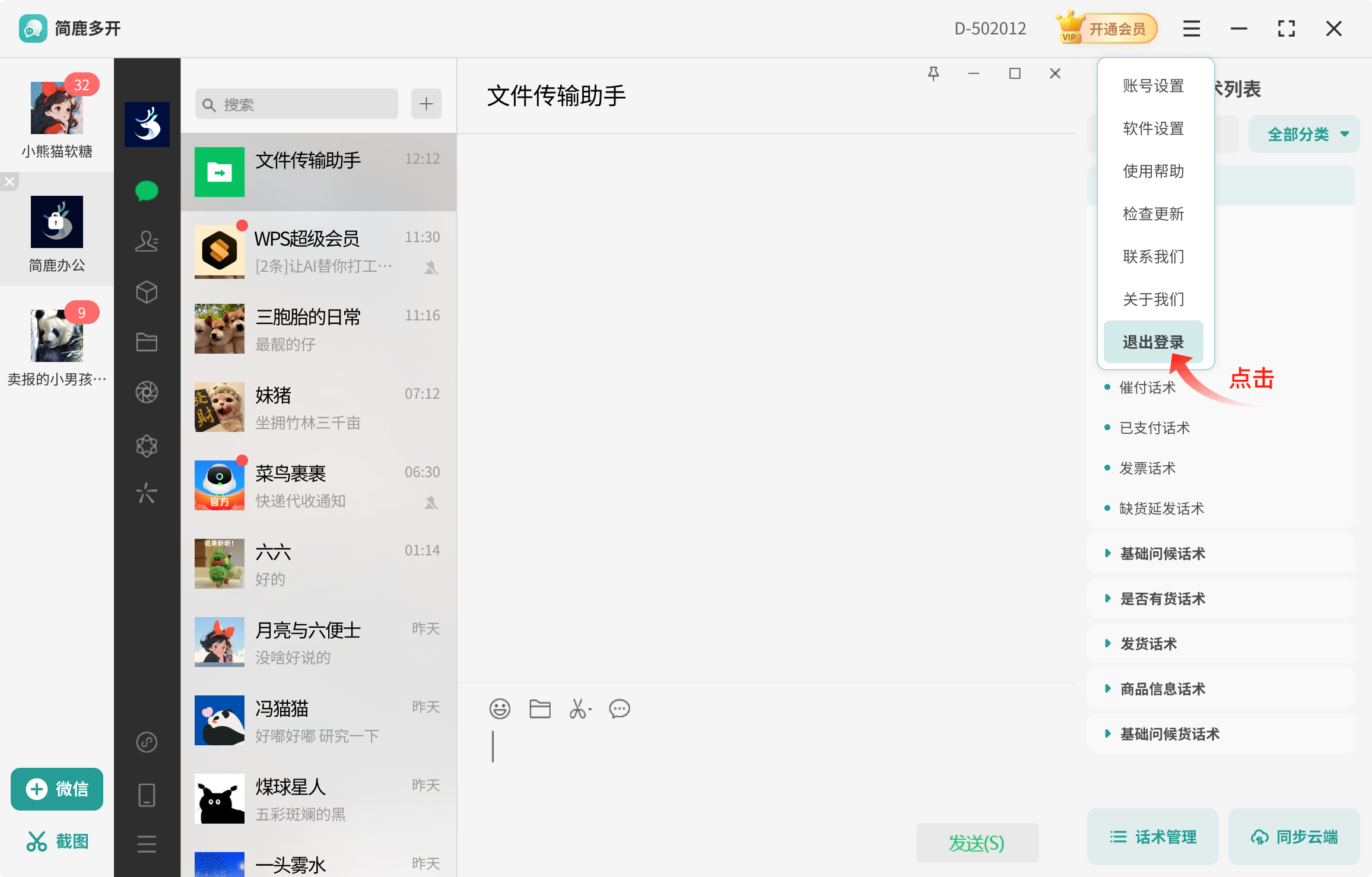
Task: Pin the chat window on top
Action: 933,74
